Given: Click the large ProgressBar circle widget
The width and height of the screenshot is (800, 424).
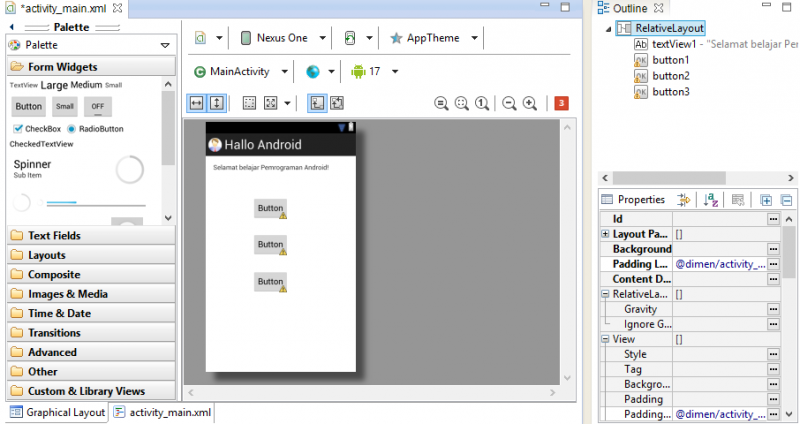Looking at the screenshot, I should 130,169.
